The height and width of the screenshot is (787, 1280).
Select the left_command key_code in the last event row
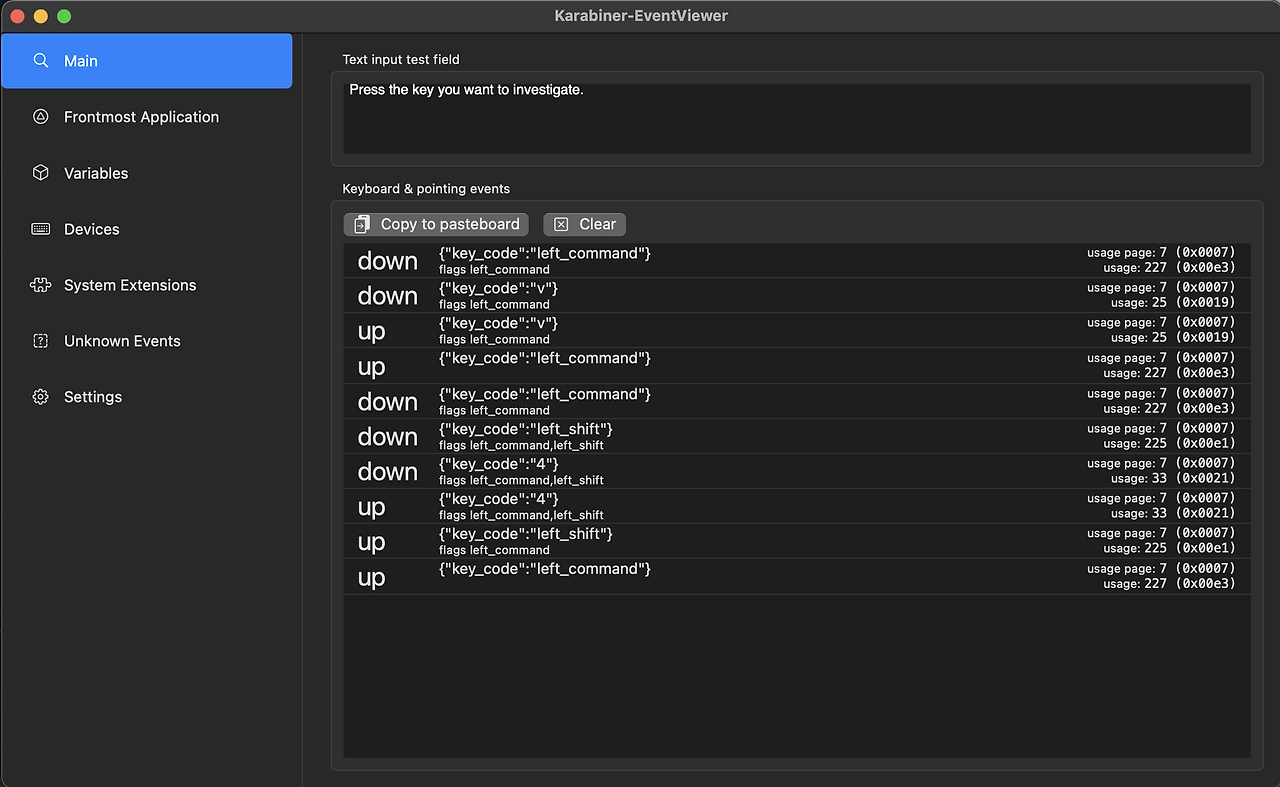click(545, 569)
